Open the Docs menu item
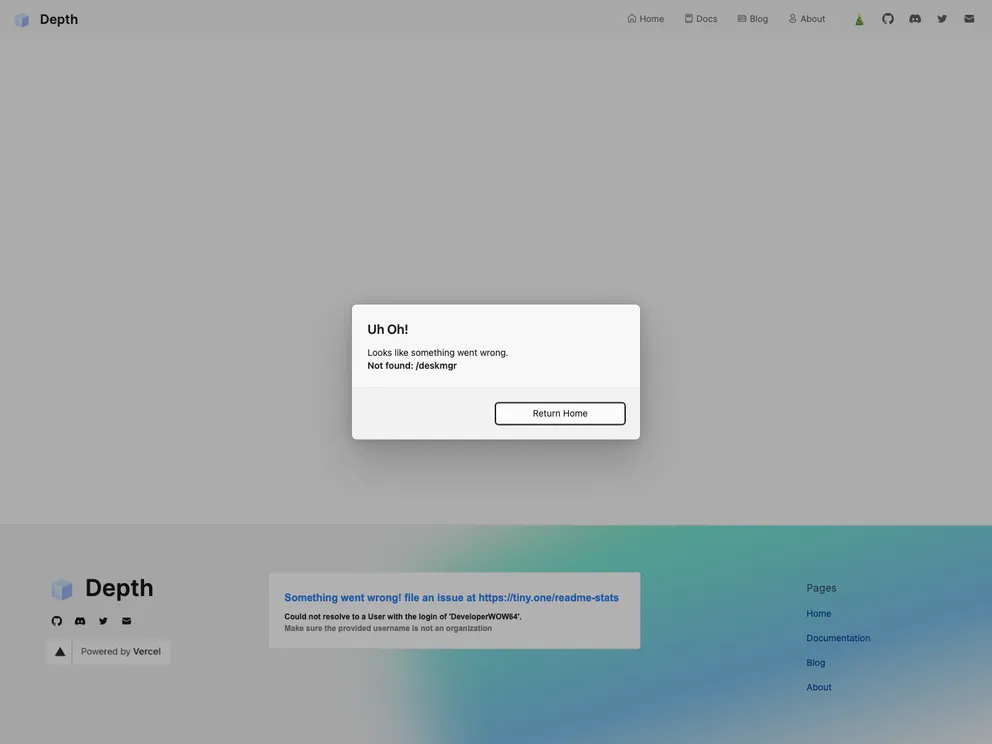Image resolution: width=992 pixels, height=744 pixels. coord(701,18)
